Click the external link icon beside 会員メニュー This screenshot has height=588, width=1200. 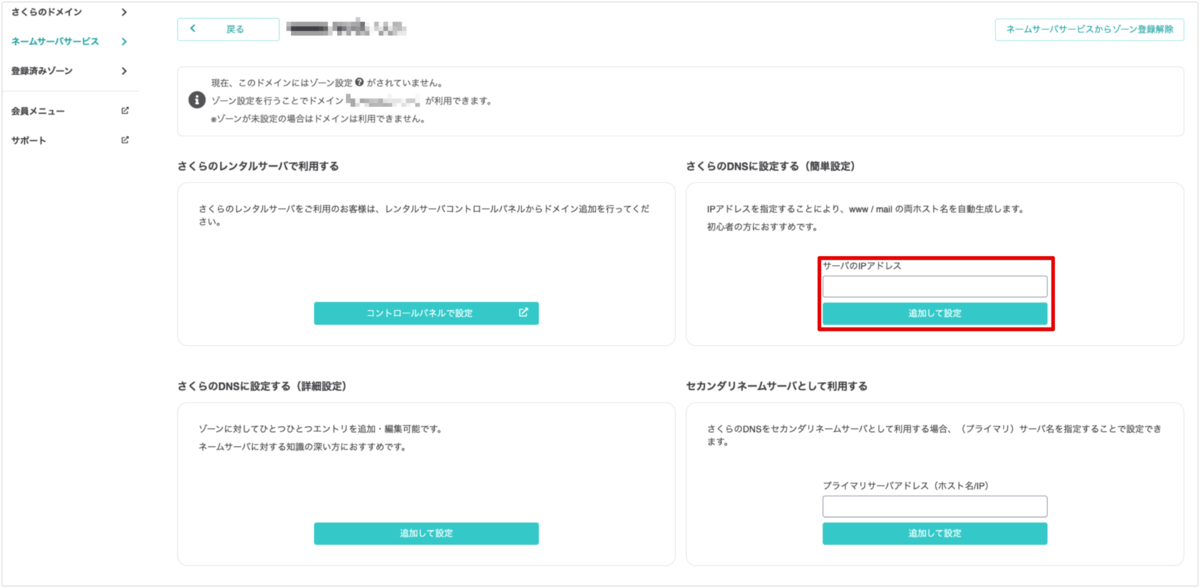click(x=125, y=111)
